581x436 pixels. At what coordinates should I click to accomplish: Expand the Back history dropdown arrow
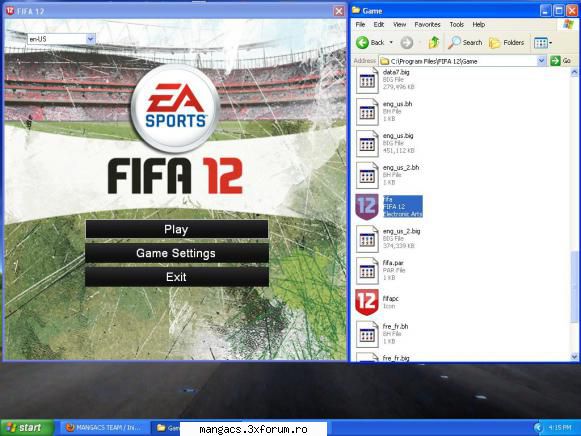click(x=391, y=43)
